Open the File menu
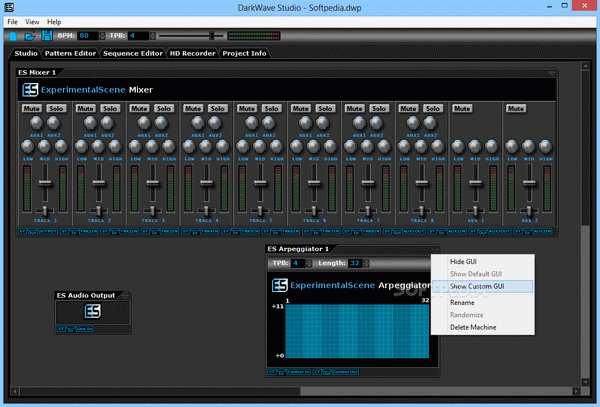600x407 pixels. 12,22
